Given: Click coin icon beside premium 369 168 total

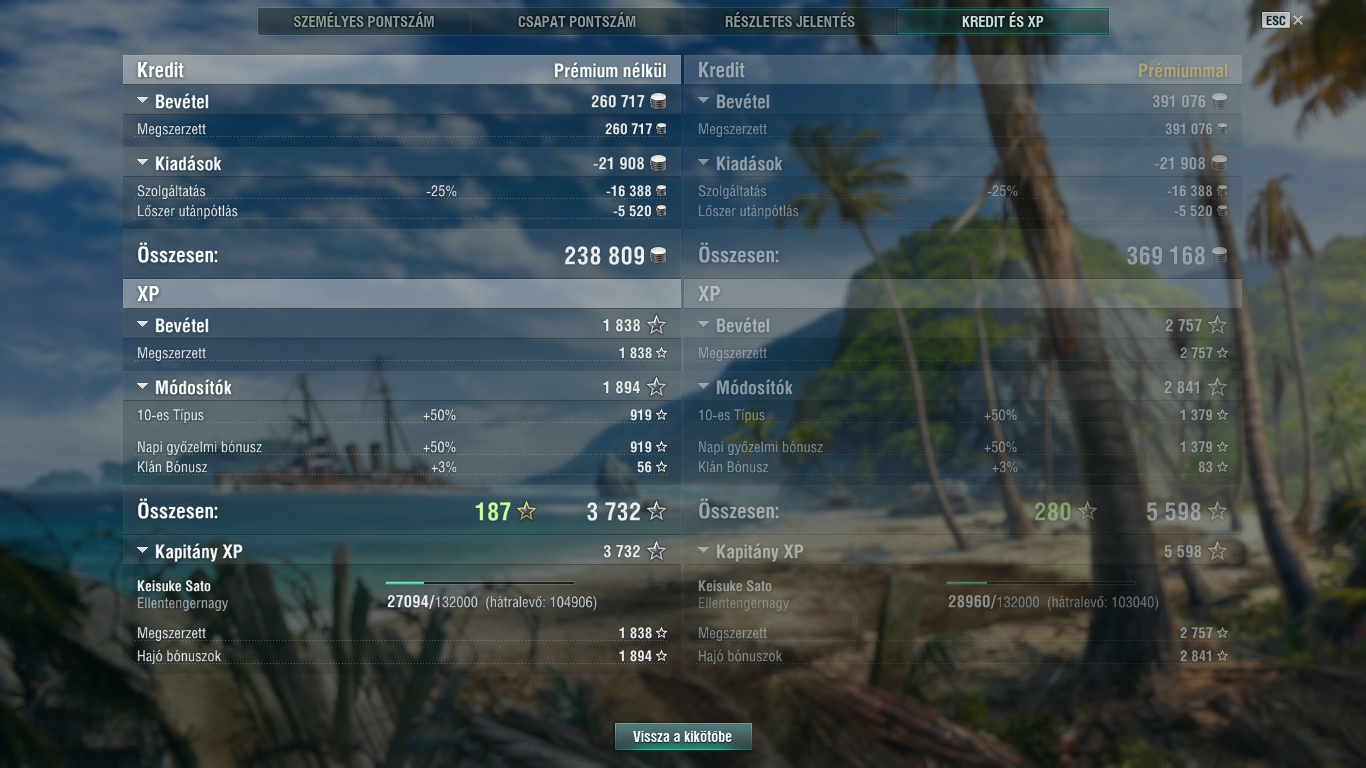Looking at the screenshot, I should coord(1219,255).
